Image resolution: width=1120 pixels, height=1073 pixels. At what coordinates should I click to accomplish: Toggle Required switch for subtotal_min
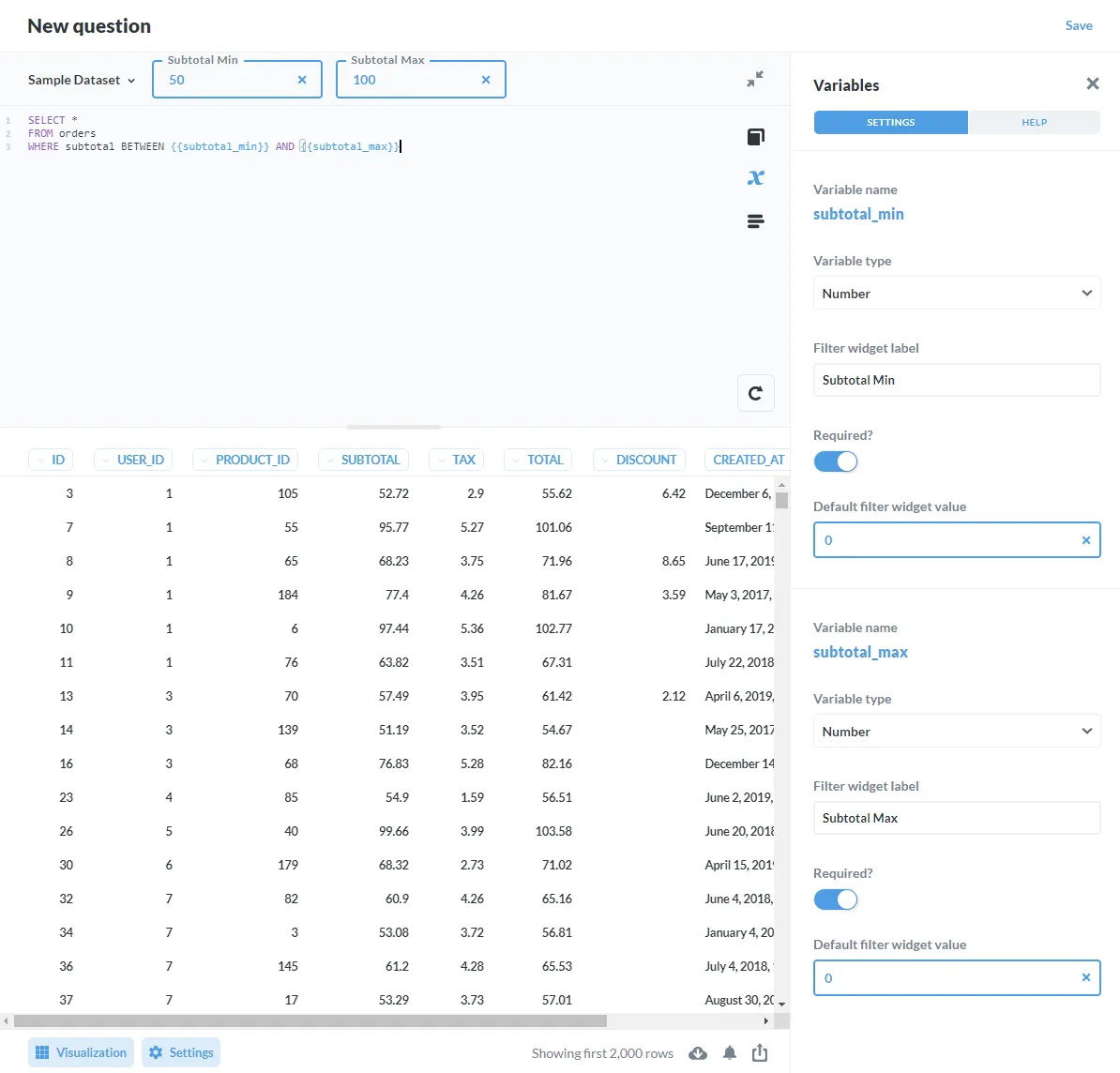[835, 461]
